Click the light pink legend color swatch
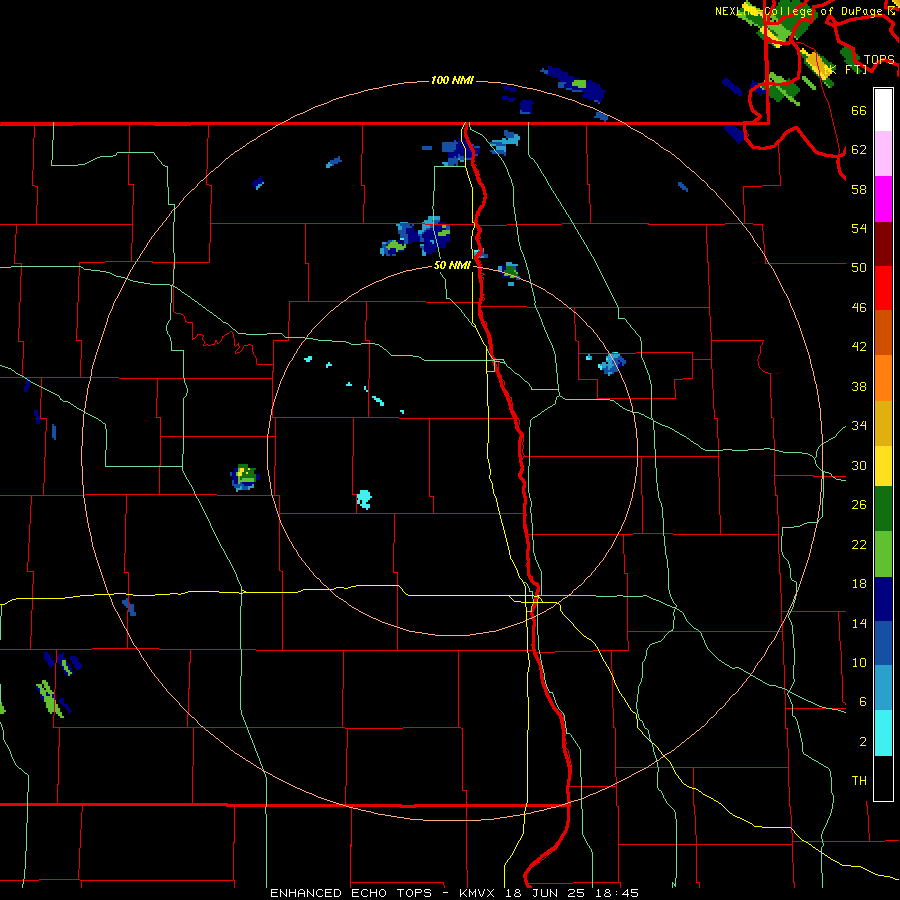The height and width of the screenshot is (900, 900). point(883,154)
